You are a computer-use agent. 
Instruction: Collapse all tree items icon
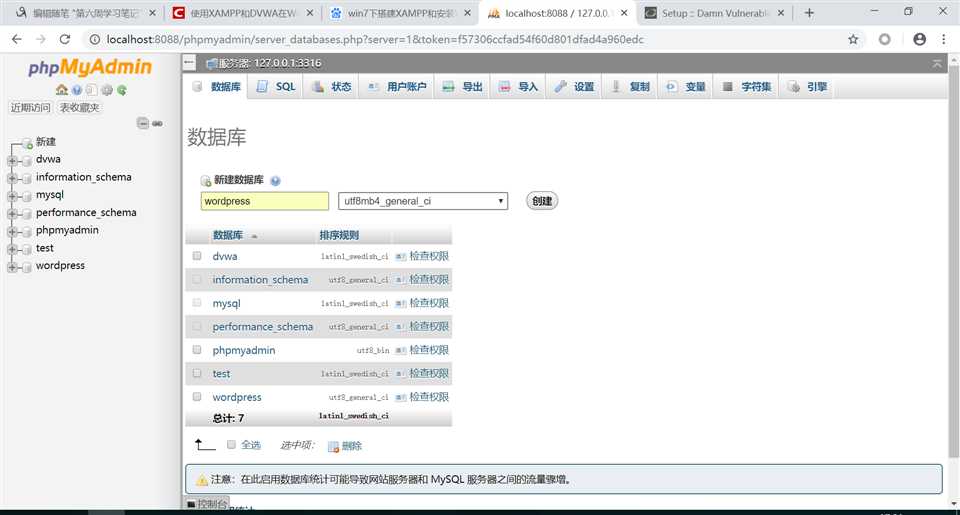point(143,123)
